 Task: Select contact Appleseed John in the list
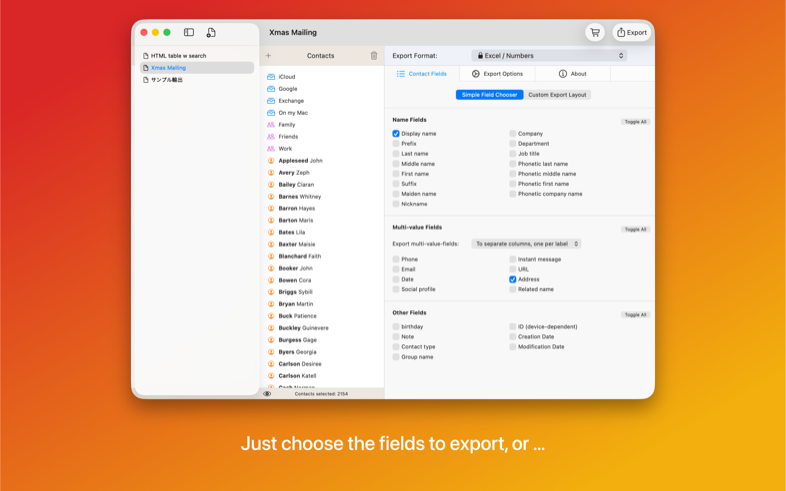300,161
